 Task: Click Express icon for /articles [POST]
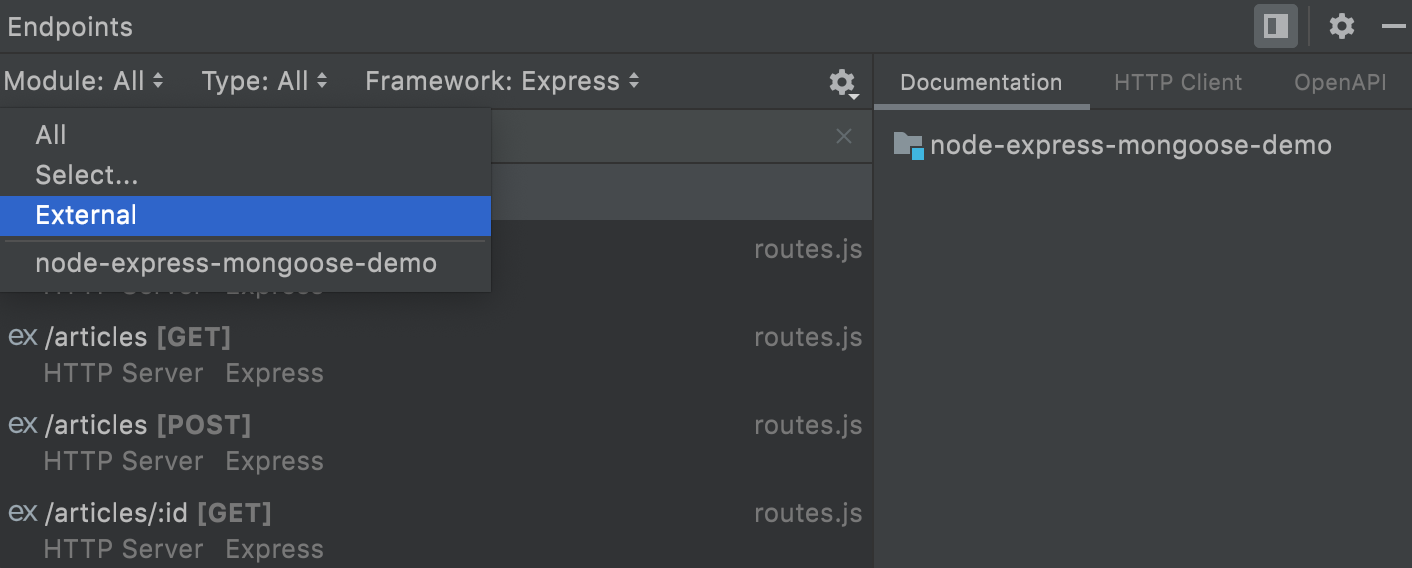click(x=22, y=425)
